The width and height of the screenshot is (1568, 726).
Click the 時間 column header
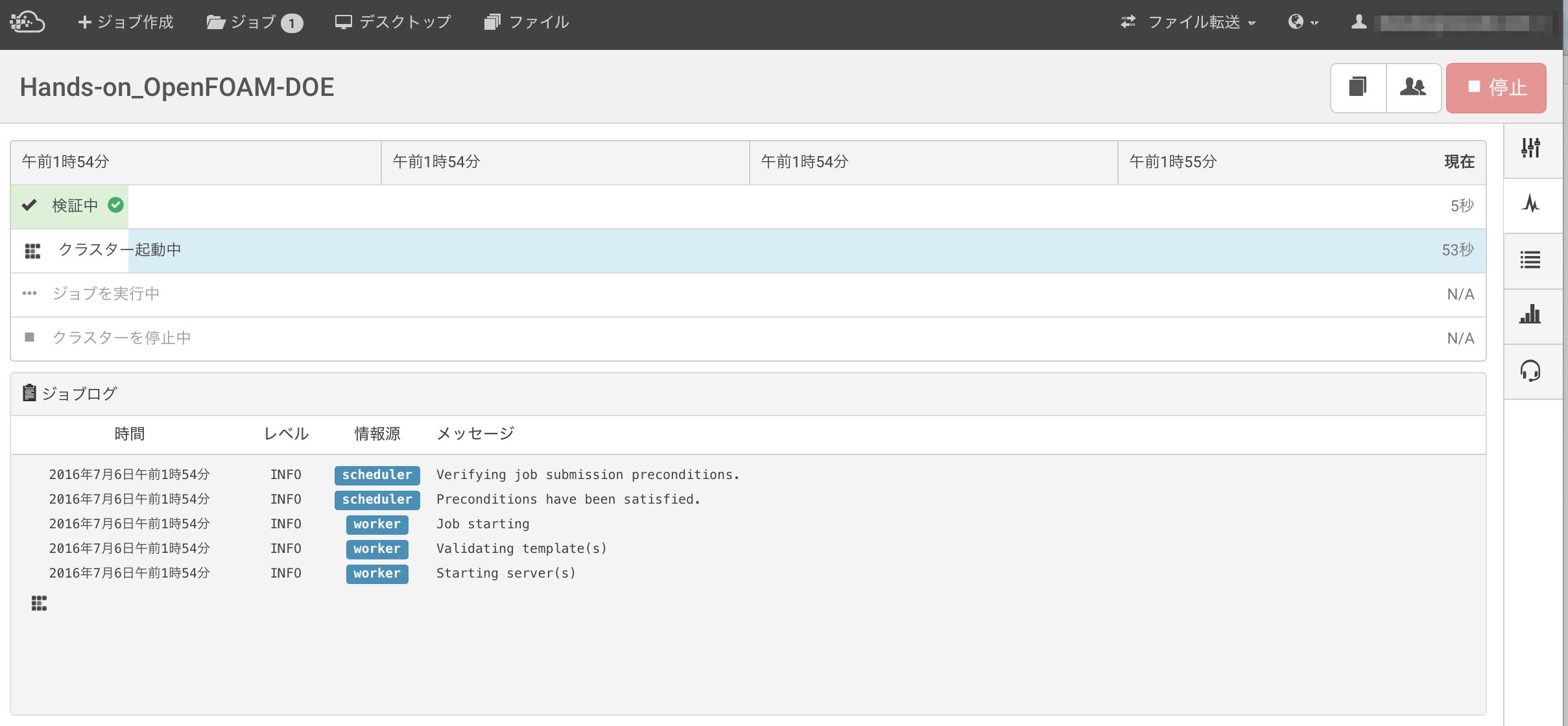pos(130,434)
